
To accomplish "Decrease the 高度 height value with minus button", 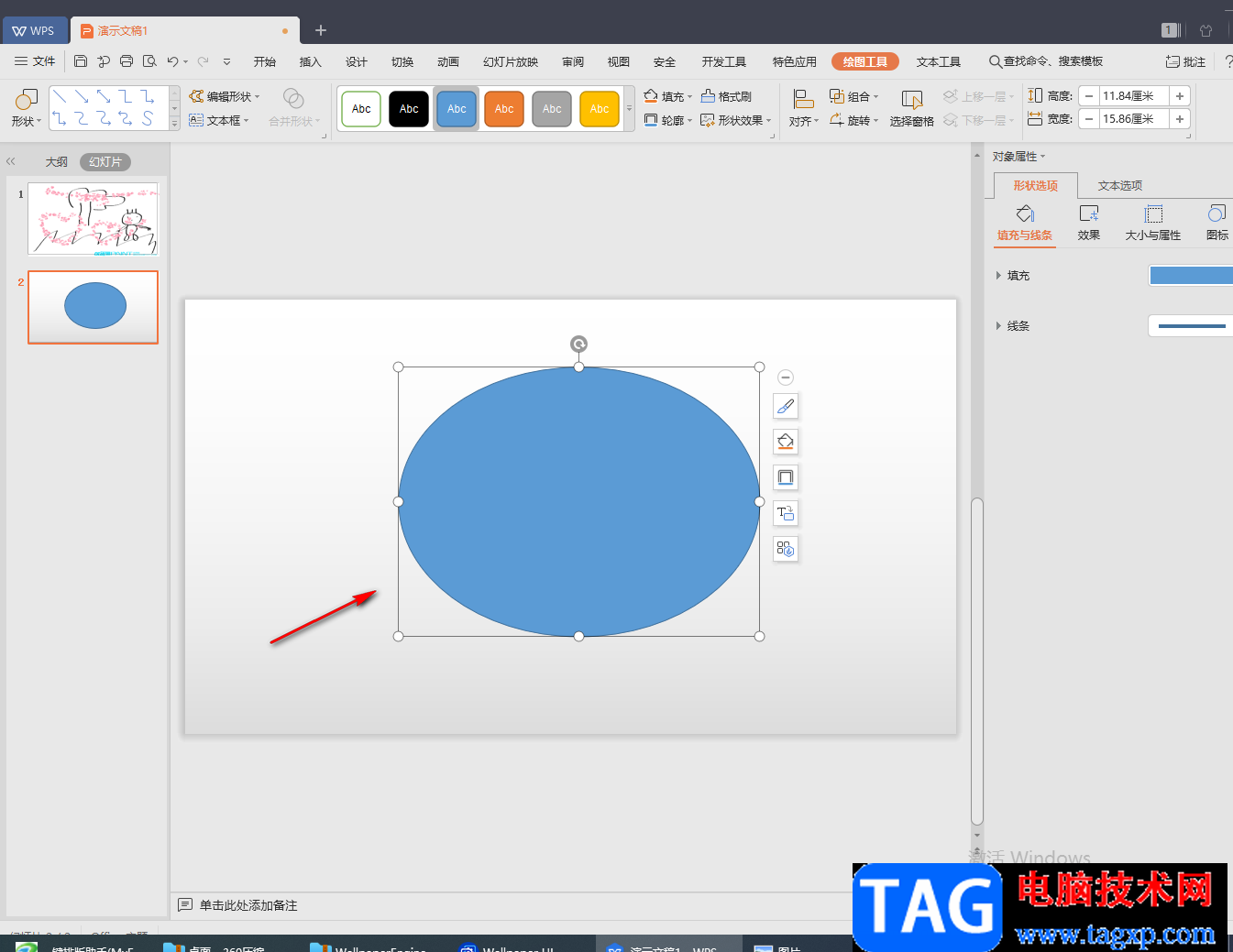I will click(x=1089, y=96).
